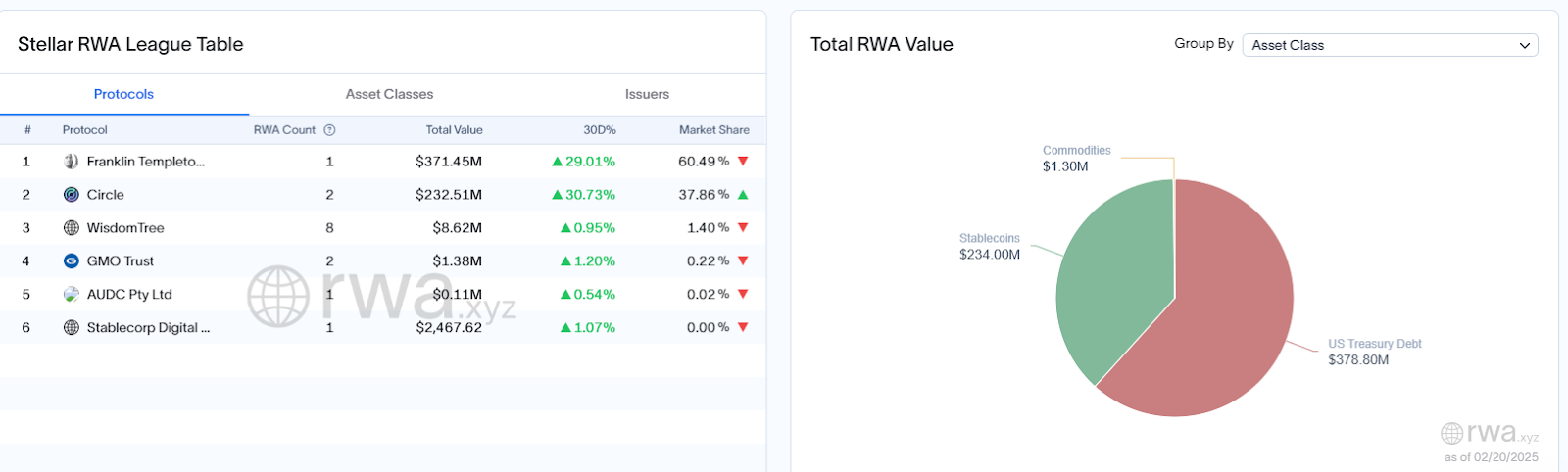1568x472 pixels.
Task: Switch to the Issuers tab
Action: (x=647, y=94)
